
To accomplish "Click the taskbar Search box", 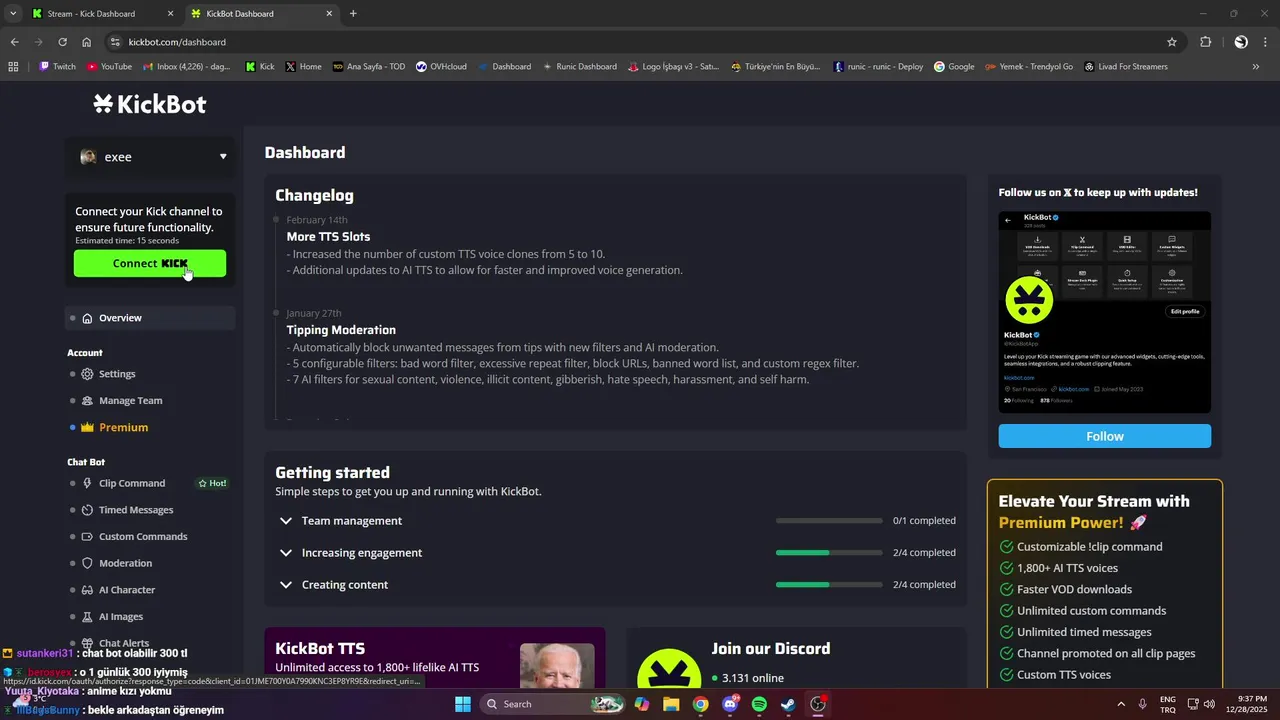I will (552, 704).
